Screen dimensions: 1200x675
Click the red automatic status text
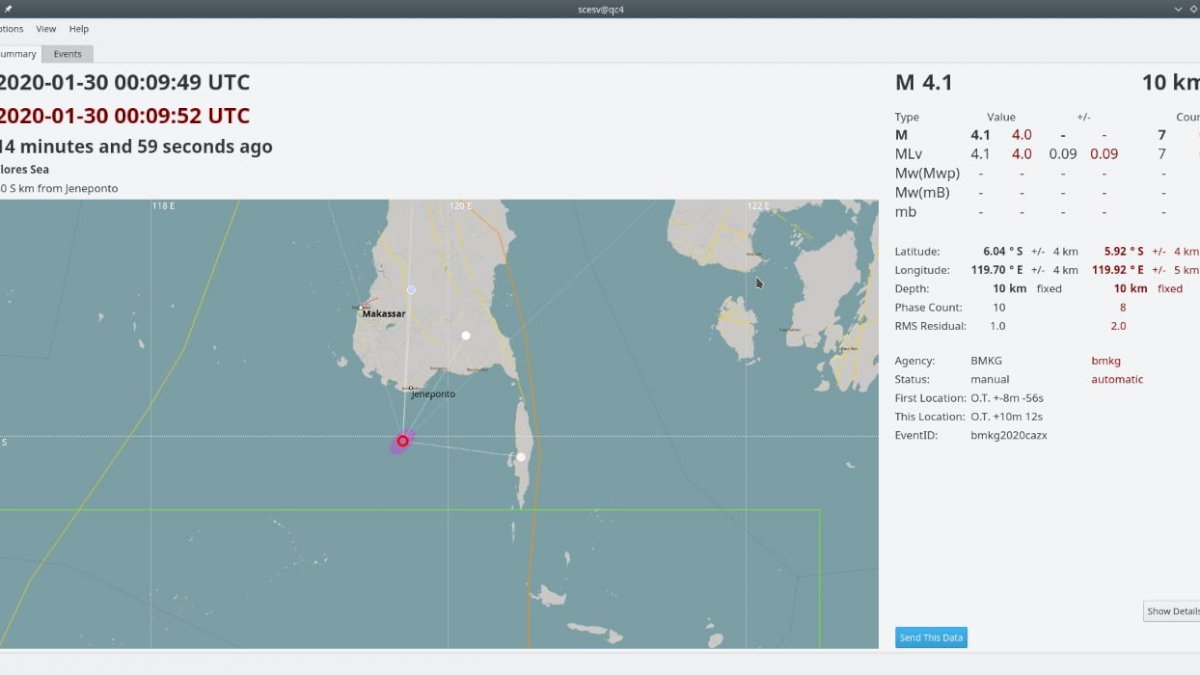coord(1116,379)
